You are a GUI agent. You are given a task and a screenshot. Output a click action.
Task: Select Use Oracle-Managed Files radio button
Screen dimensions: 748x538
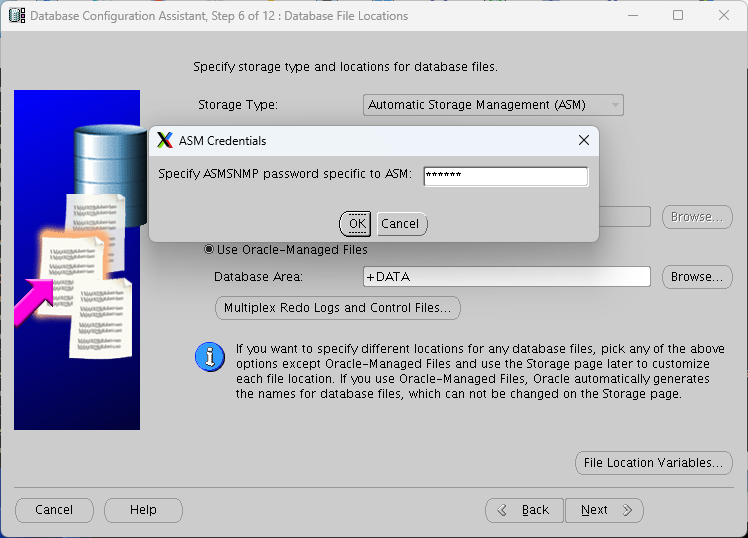click(x=208, y=249)
